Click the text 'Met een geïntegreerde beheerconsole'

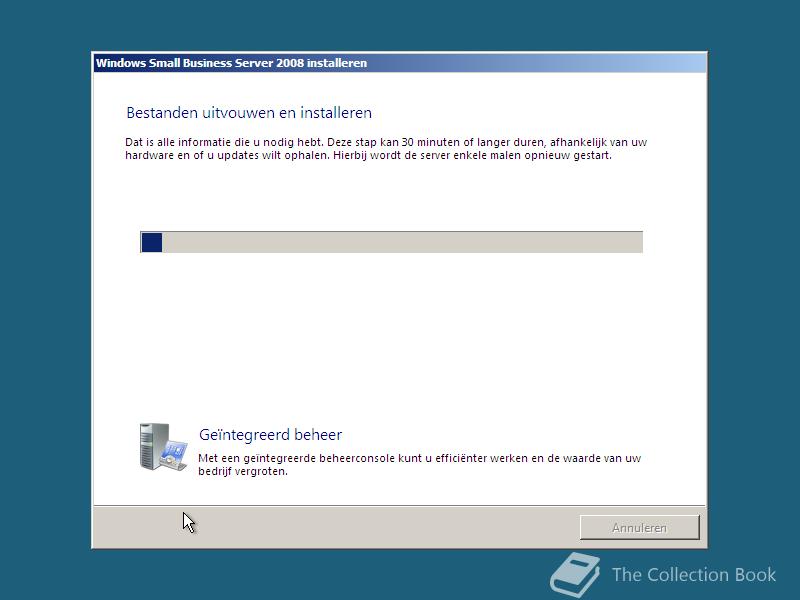click(297, 458)
